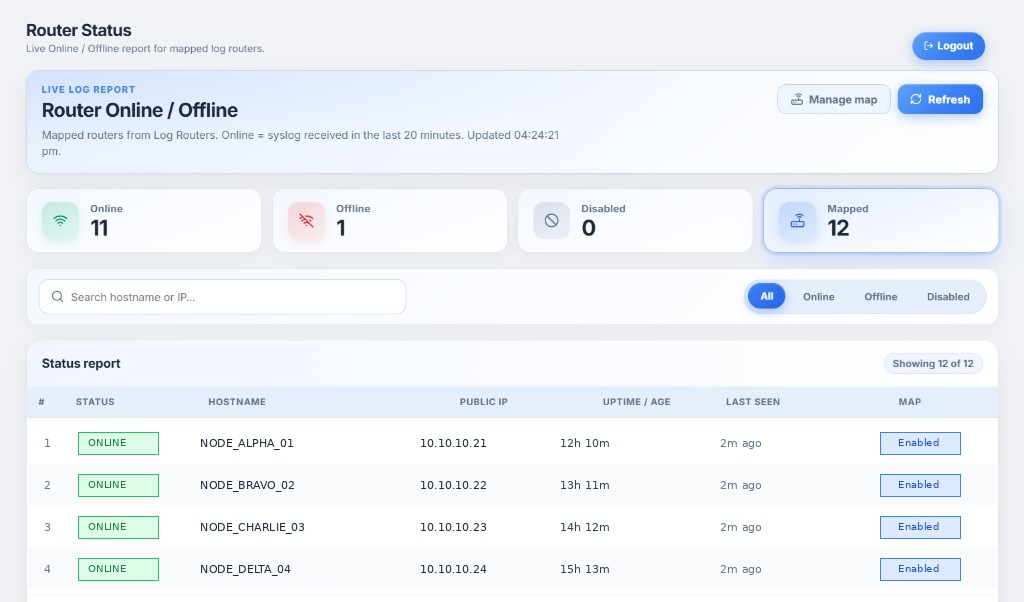Click the ONLINE badge for NODE_BRAVO_02
Screen dimensions: 1024x602
click(x=118, y=485)
